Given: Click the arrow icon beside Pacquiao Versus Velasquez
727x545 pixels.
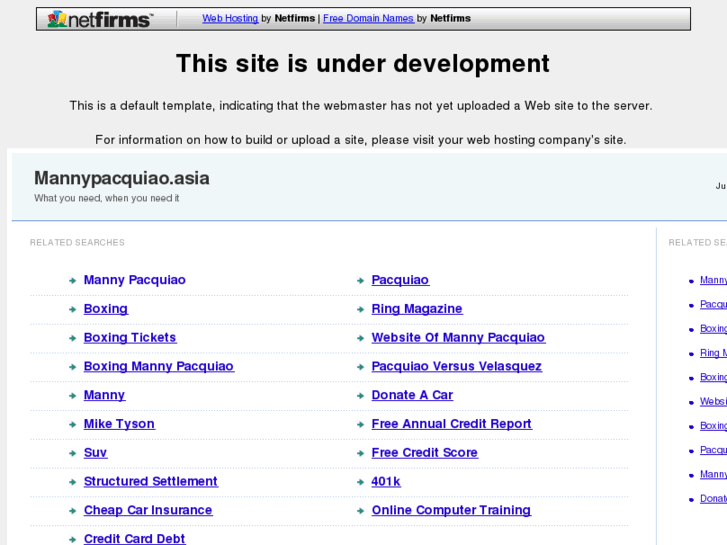Looking at the screenshot, I should 360,367.
